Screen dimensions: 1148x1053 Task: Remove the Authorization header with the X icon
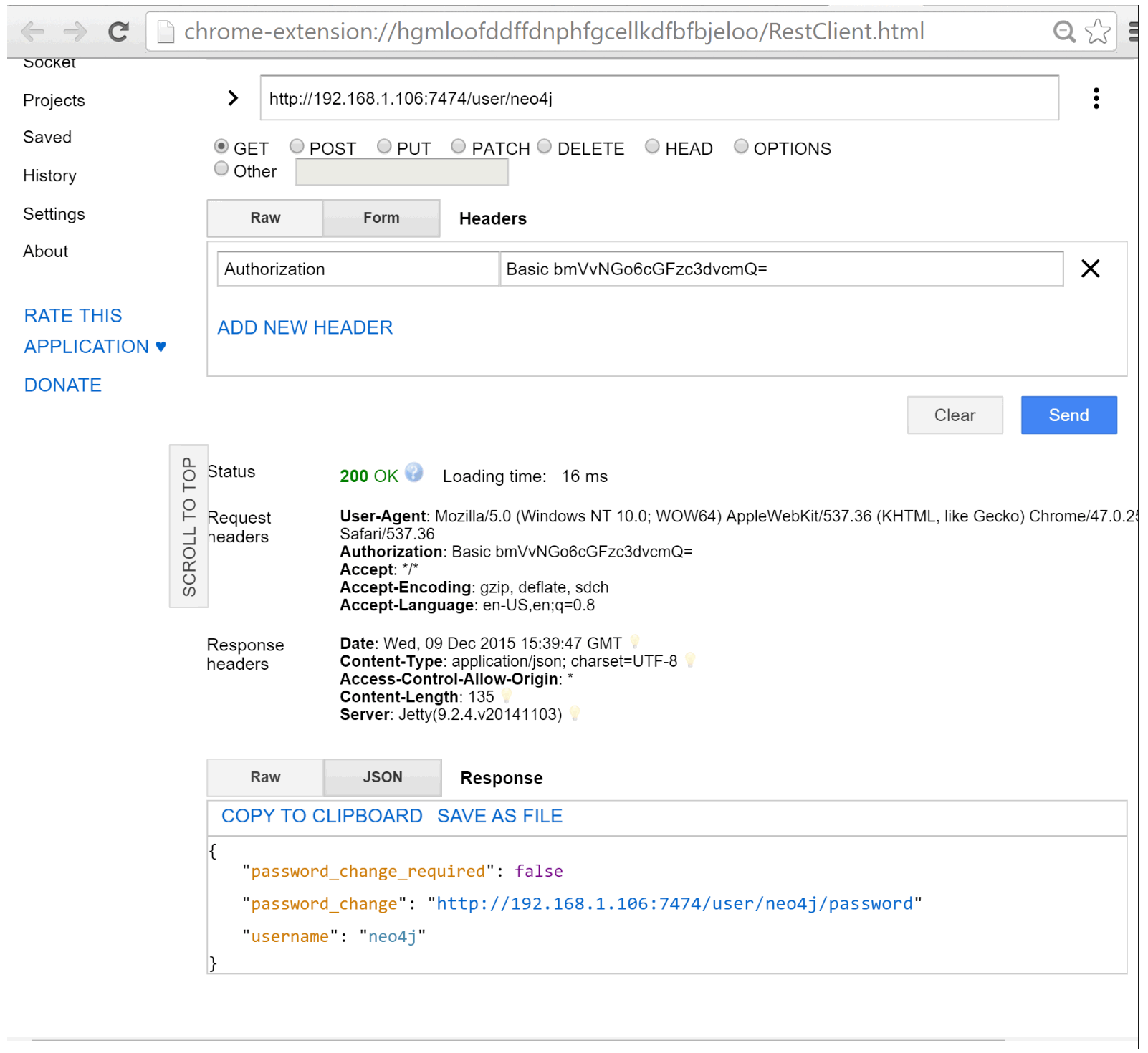(x=1090, y=269)
